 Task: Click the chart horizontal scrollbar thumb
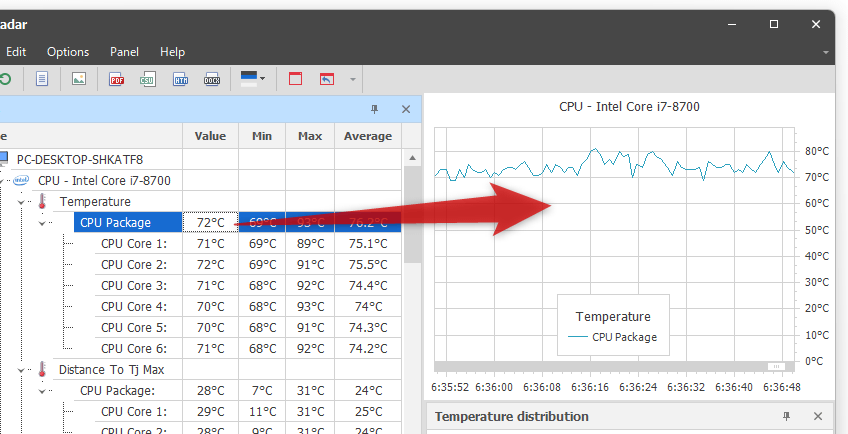click(x=776, y=366)
